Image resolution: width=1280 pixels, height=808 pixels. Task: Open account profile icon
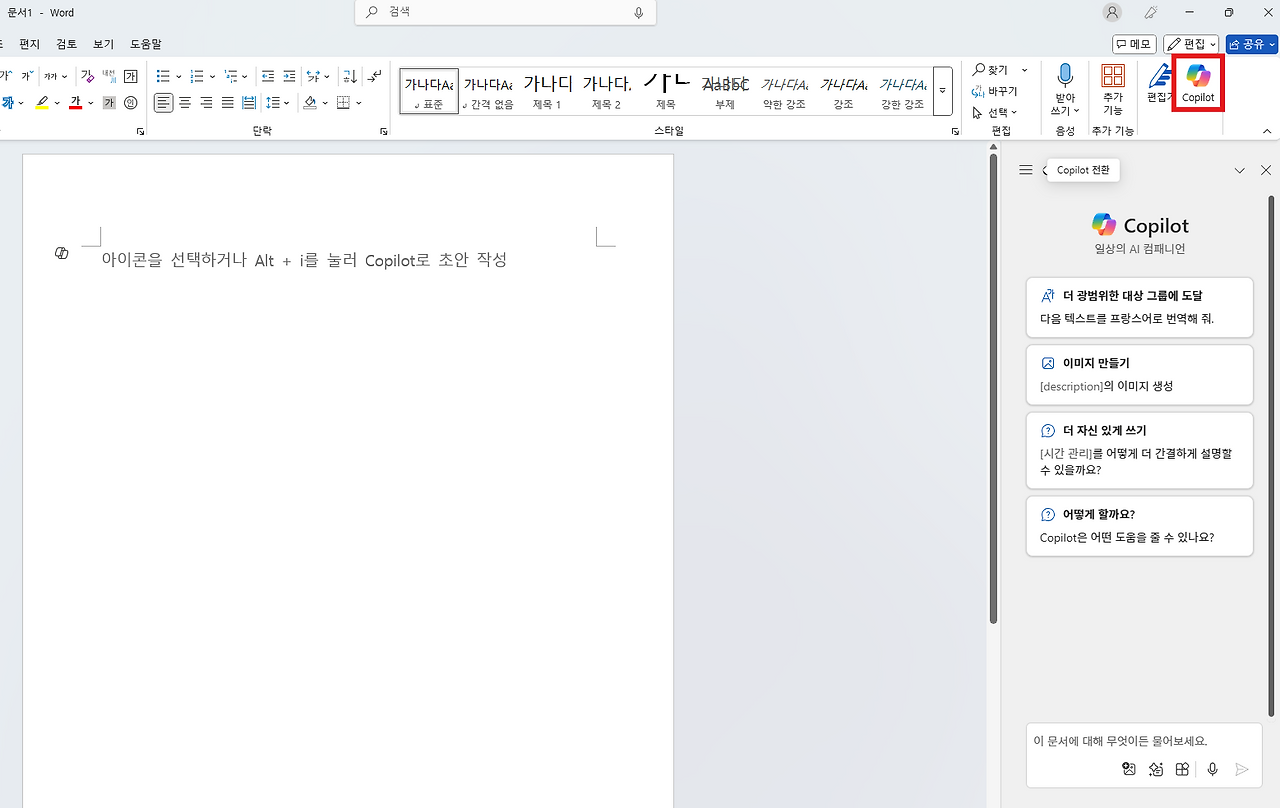point(1112,12)
